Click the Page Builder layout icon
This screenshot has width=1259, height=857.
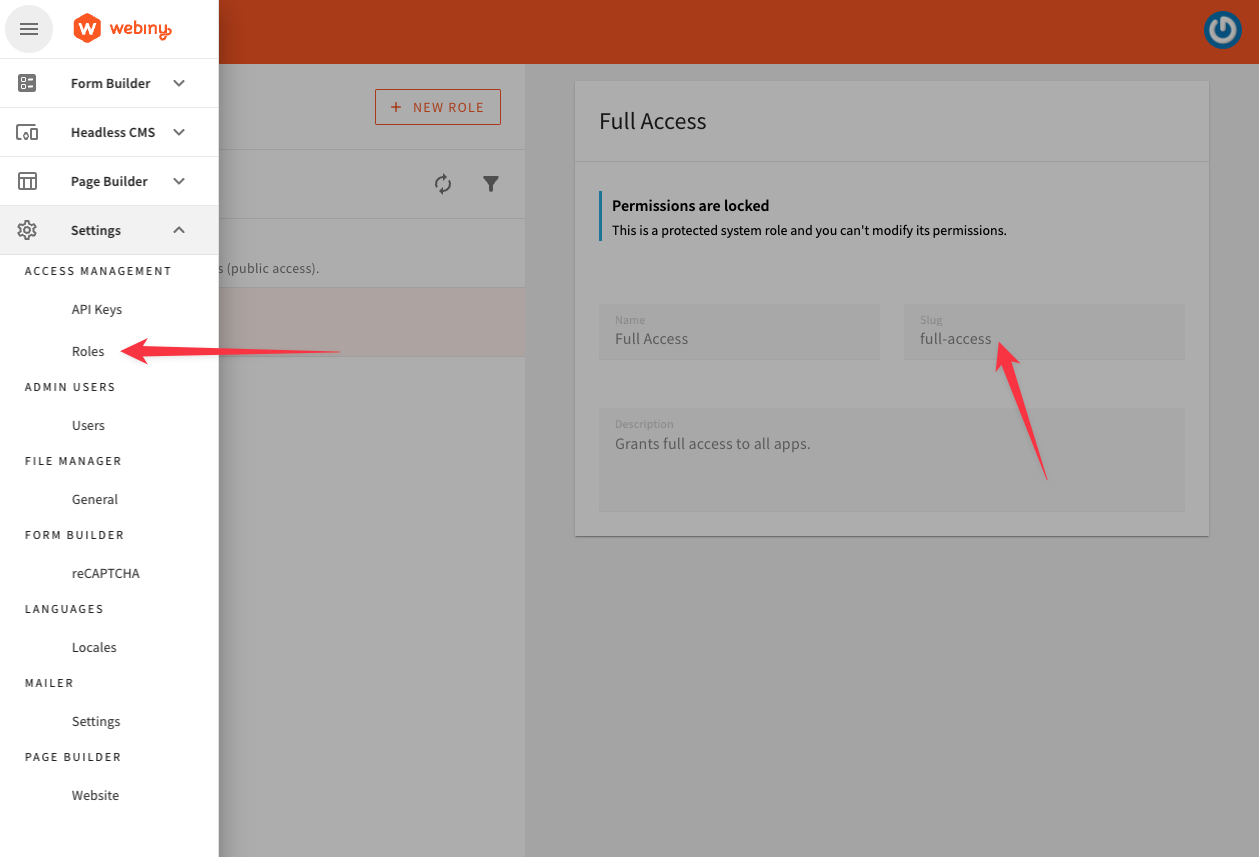point(28,181)
